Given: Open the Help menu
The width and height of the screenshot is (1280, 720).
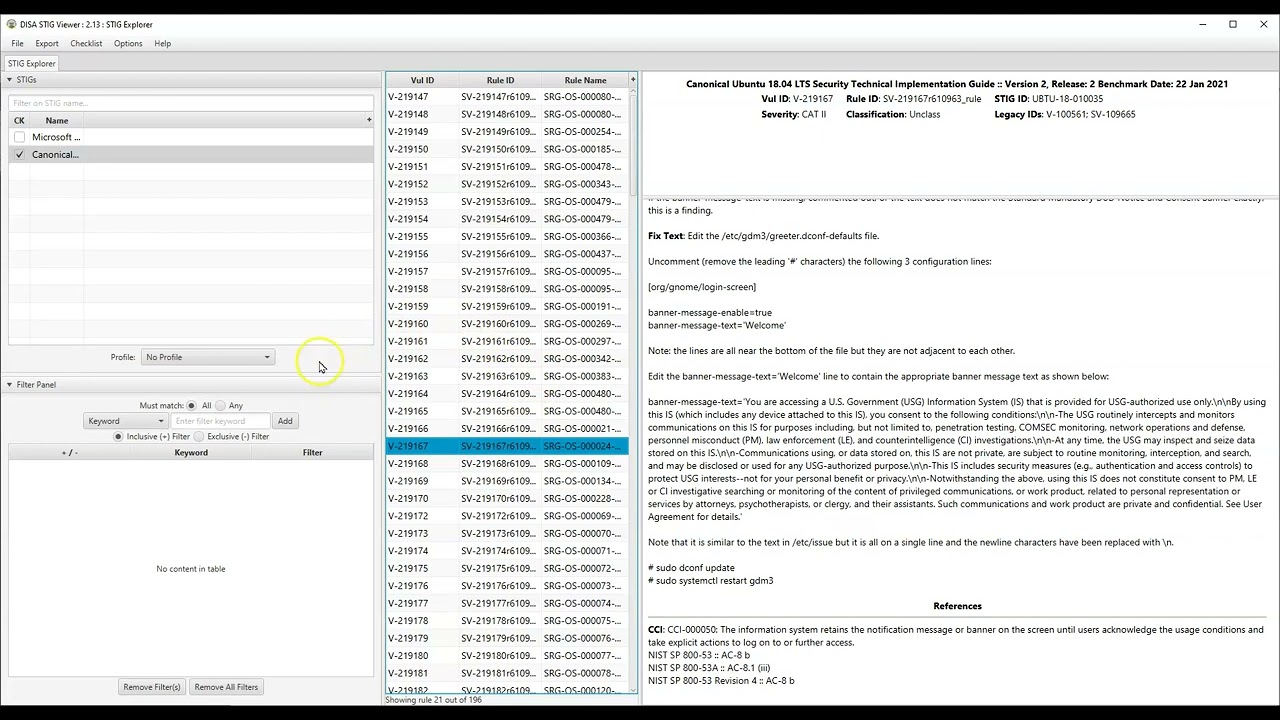Looking at the screenshot, I should pyautogui.click(x=163, y=44).
